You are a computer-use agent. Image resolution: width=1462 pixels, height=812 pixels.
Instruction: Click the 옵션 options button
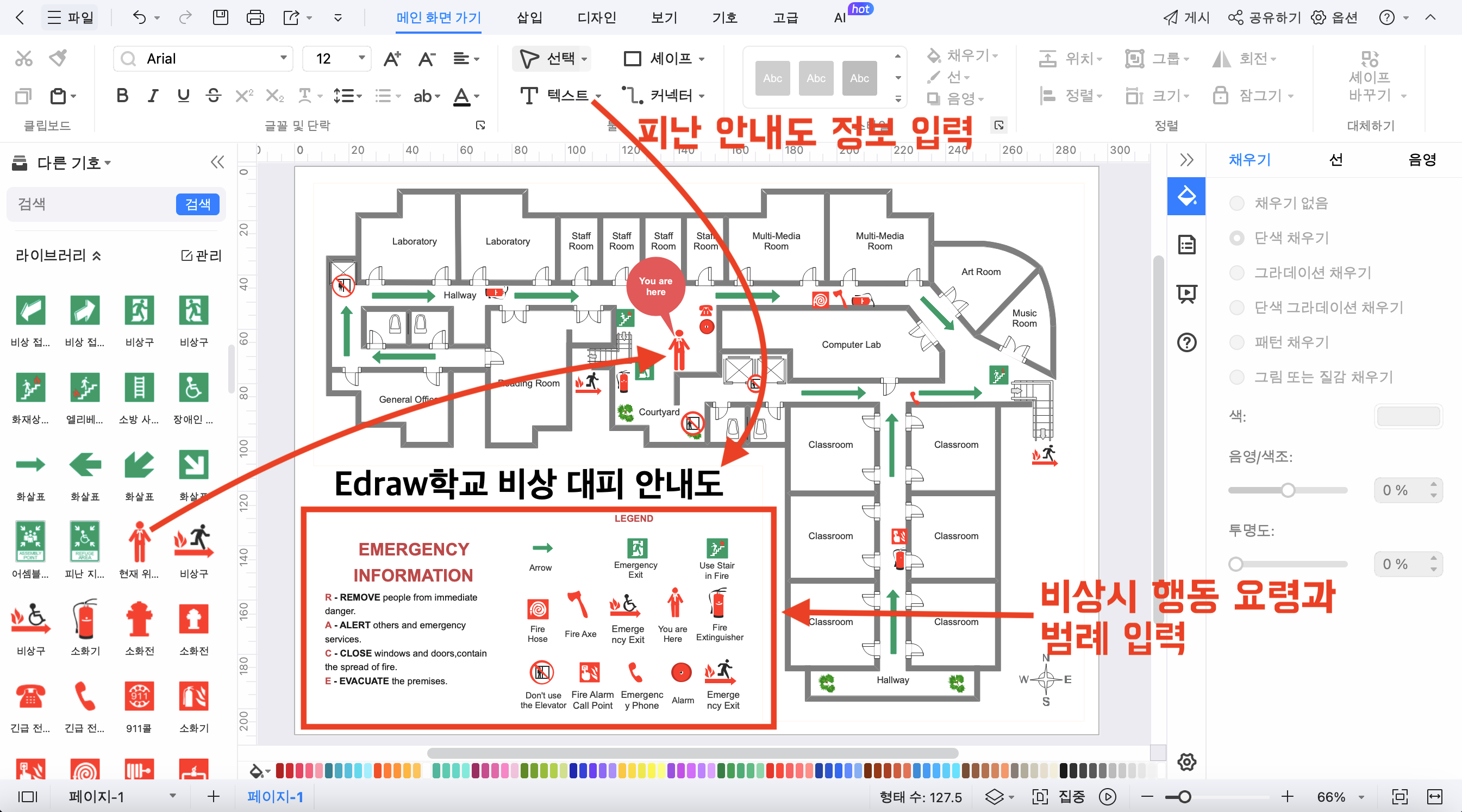click(x=1335, y=17)
